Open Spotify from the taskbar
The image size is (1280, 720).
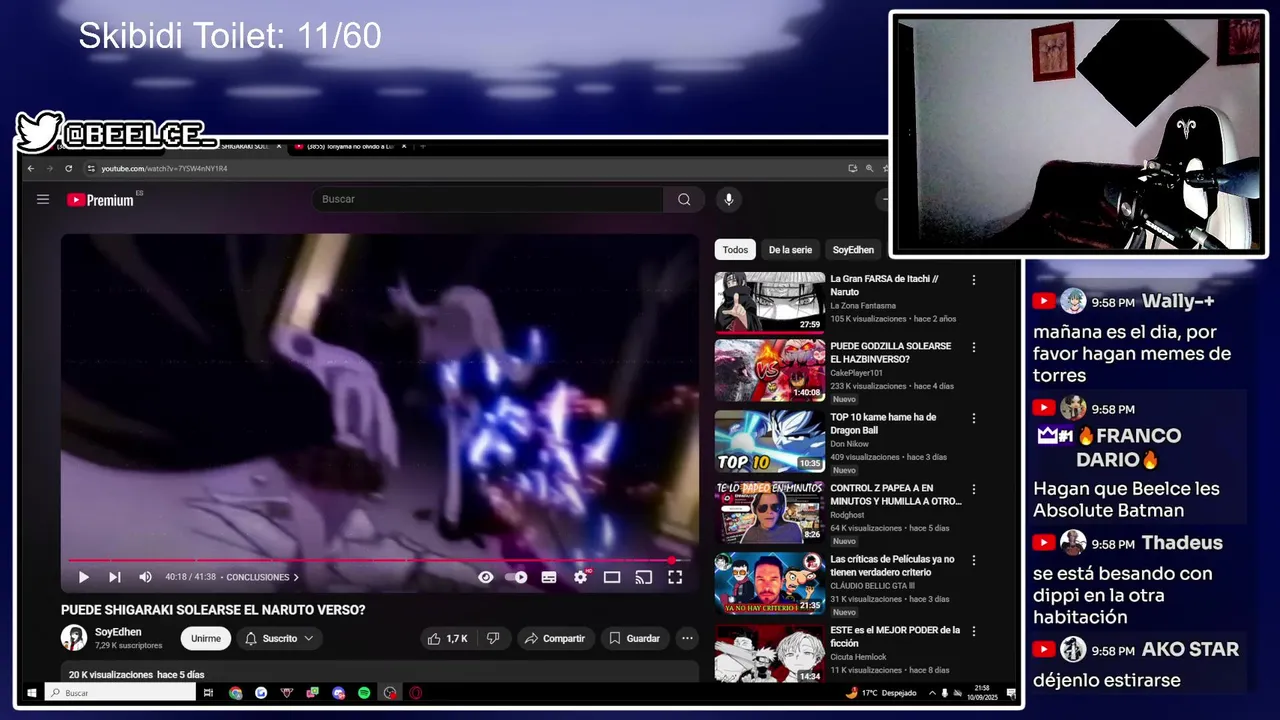pos(364,693)
